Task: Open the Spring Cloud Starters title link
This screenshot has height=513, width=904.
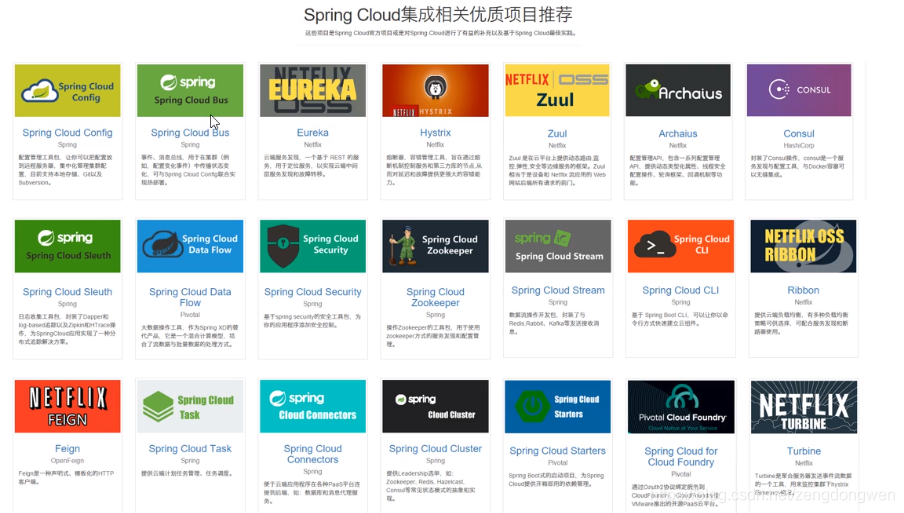Action: [558, 451]
